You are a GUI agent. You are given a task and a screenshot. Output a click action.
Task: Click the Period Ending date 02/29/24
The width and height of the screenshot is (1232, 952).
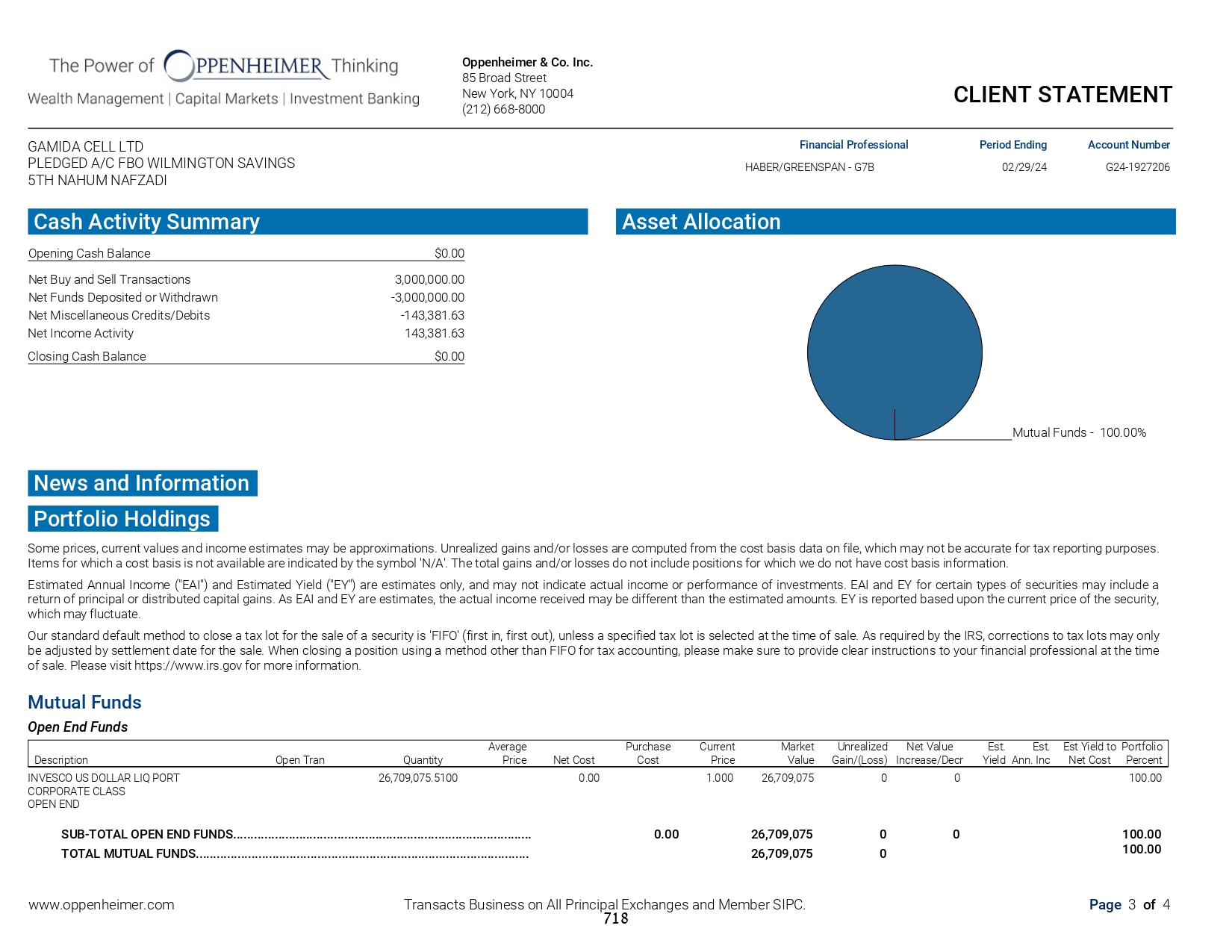pyautogui.click(x=1024, y=167)
